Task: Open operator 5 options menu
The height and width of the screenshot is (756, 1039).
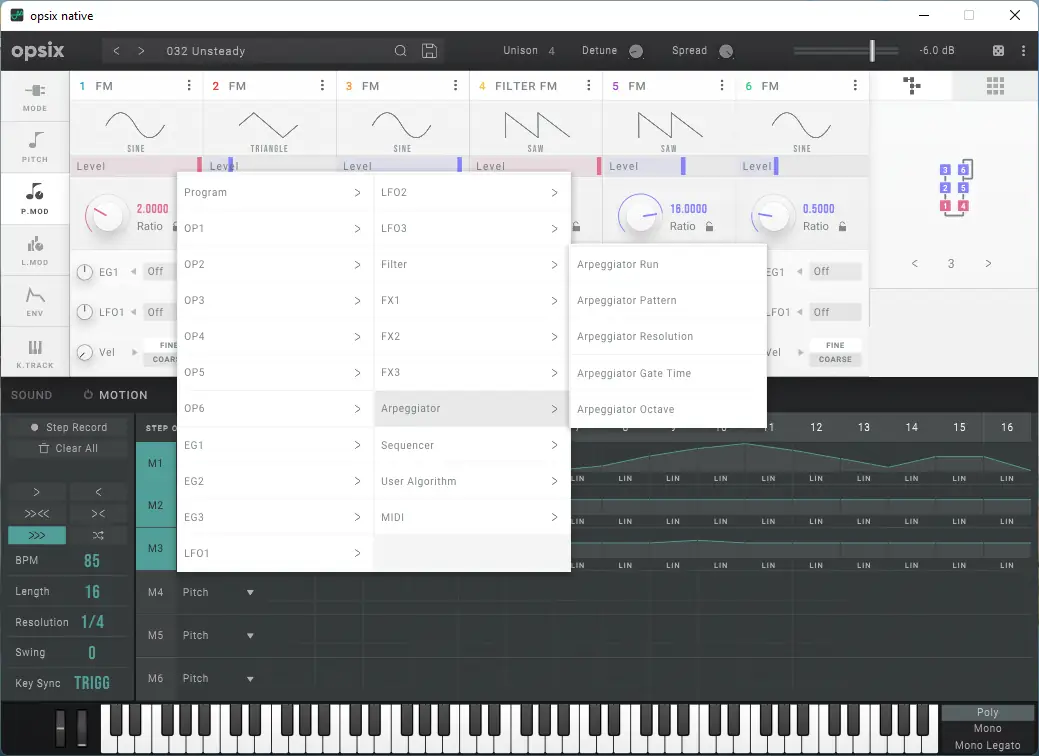Action: (x=722, y=85)
